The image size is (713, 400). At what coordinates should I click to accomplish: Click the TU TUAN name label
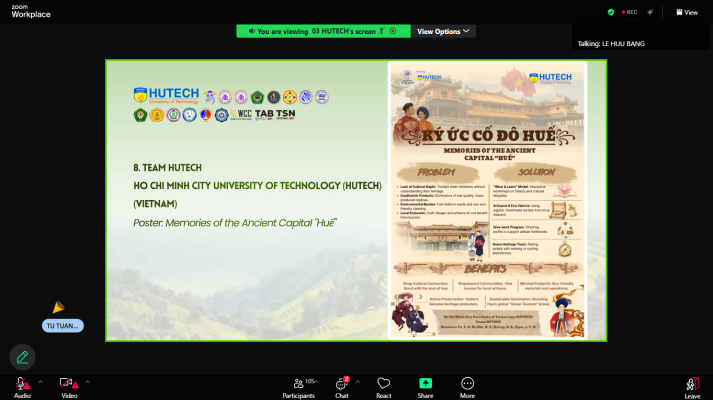tap(63, 326)
